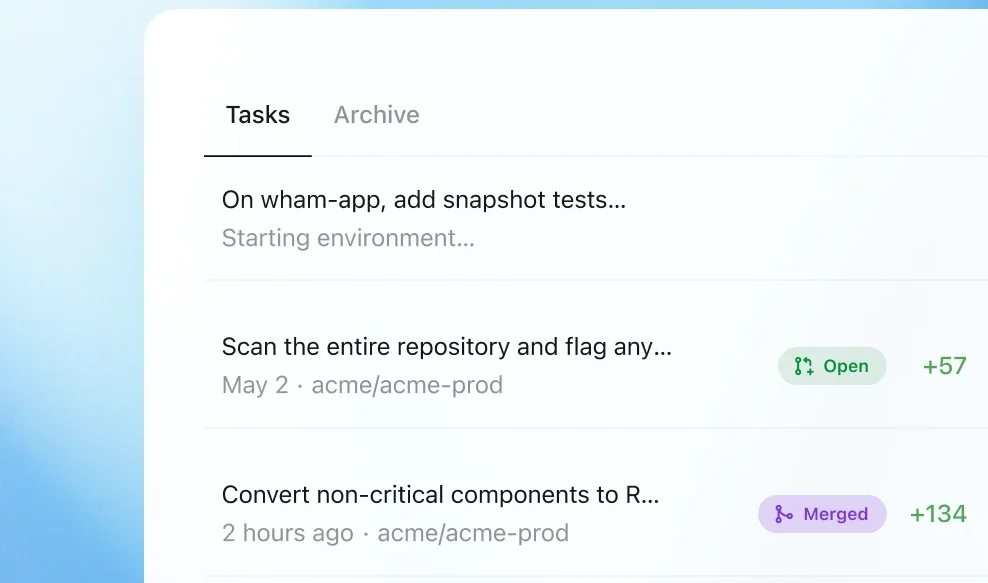Open the "Scan the entire repository" task
Screen dimensions: 988x583
tap(446, 347)
